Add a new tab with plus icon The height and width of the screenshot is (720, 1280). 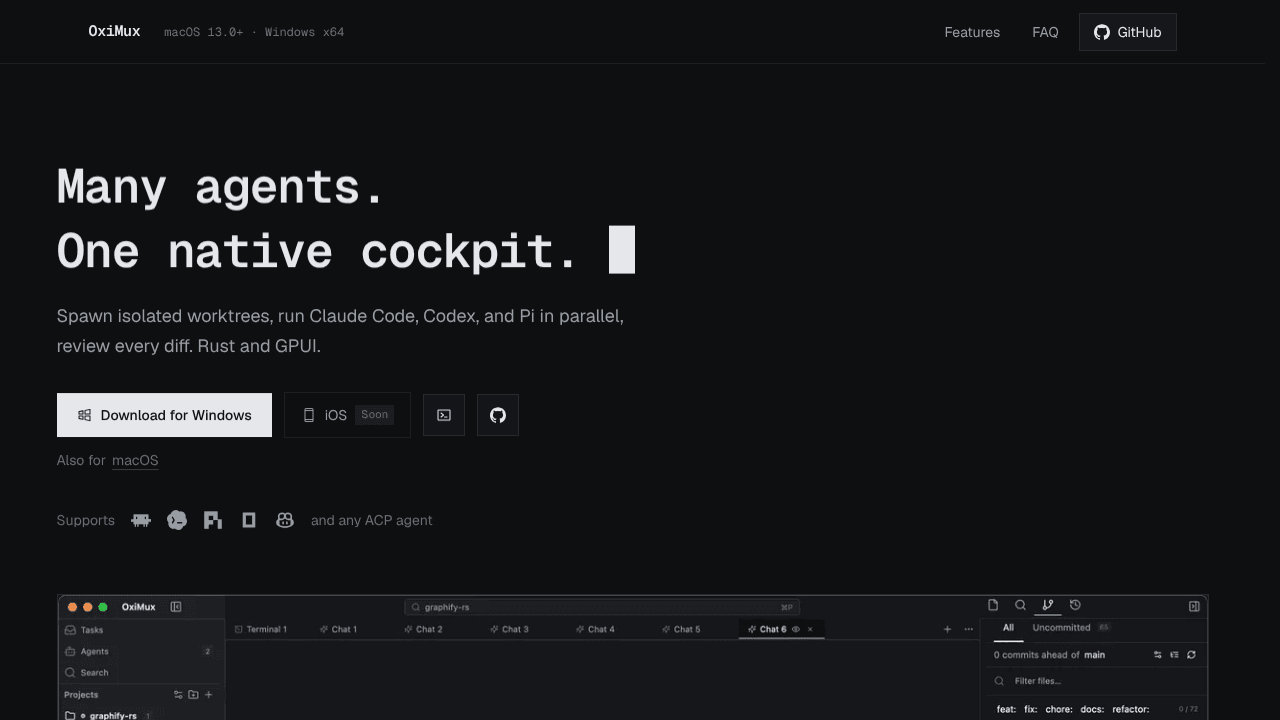point(947,629)
